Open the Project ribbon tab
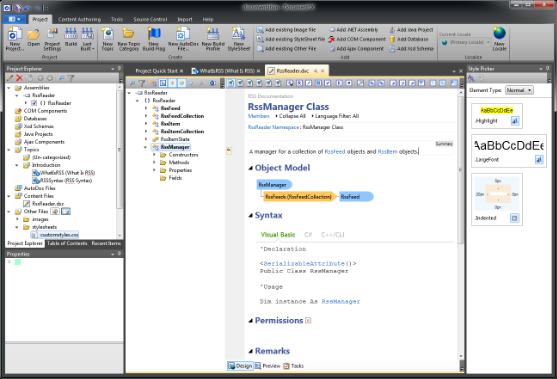Viewport: 557px width, 379px height. [x=40, y=19]
